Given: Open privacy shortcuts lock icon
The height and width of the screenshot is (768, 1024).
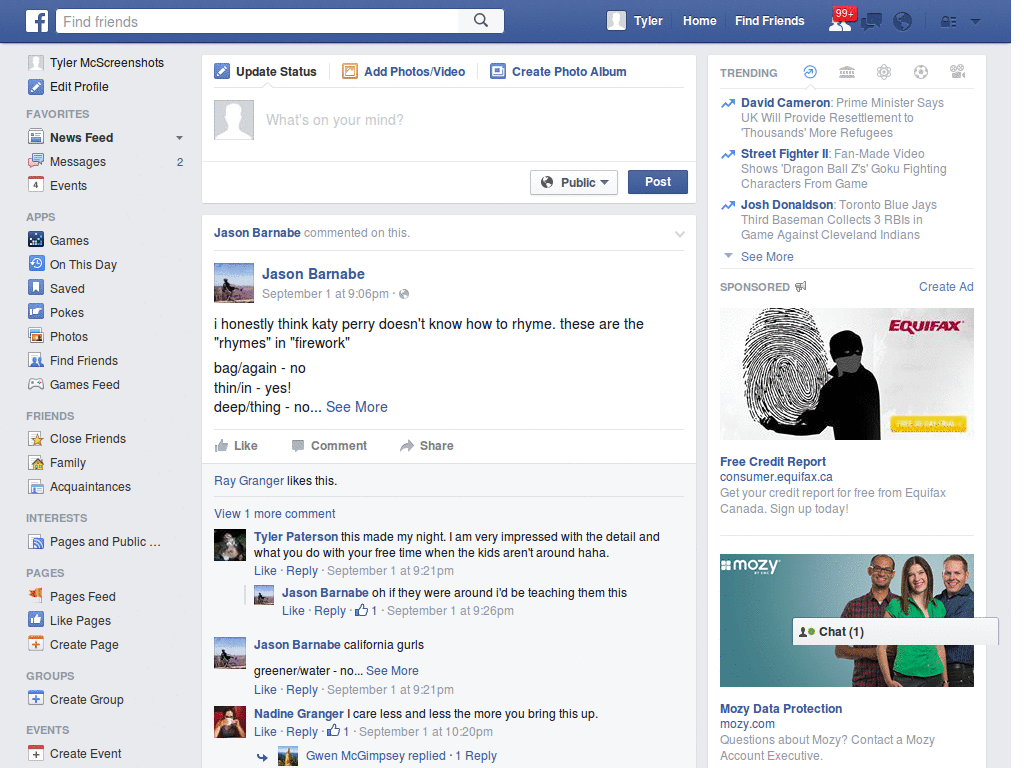Looking at the screenshot, I should pyautogui.click(x=948, y=22).
